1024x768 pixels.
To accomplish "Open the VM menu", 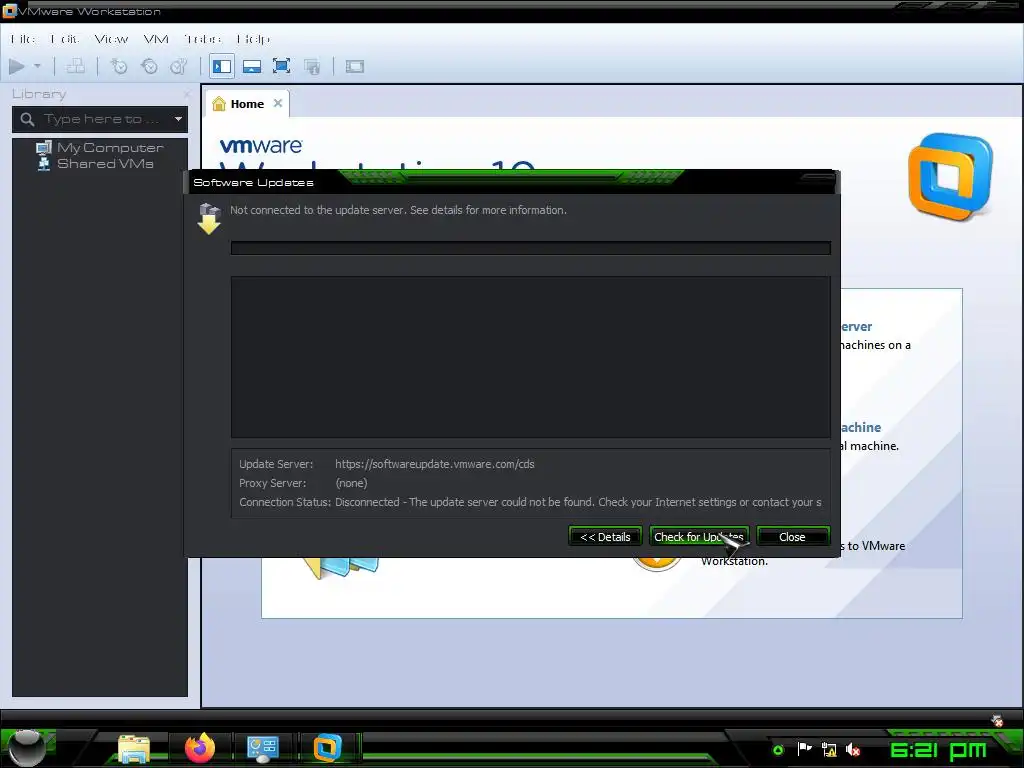I will (x=156, y=39).
